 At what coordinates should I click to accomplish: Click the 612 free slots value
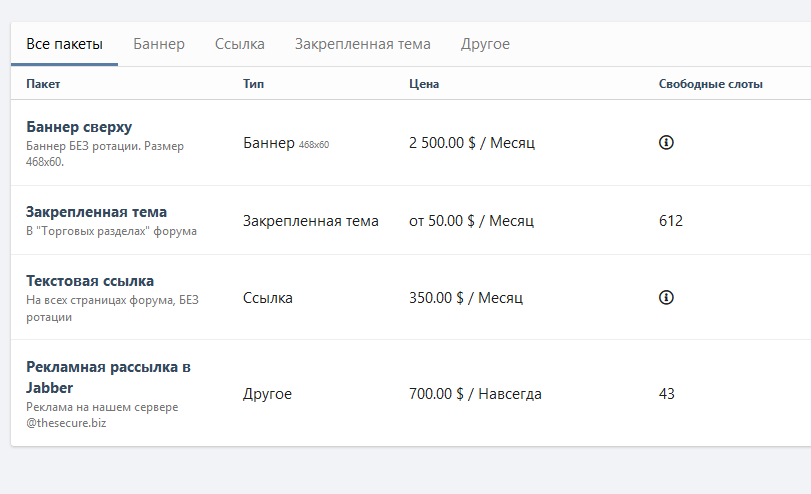pyautogui.click(x=671, y=220)
